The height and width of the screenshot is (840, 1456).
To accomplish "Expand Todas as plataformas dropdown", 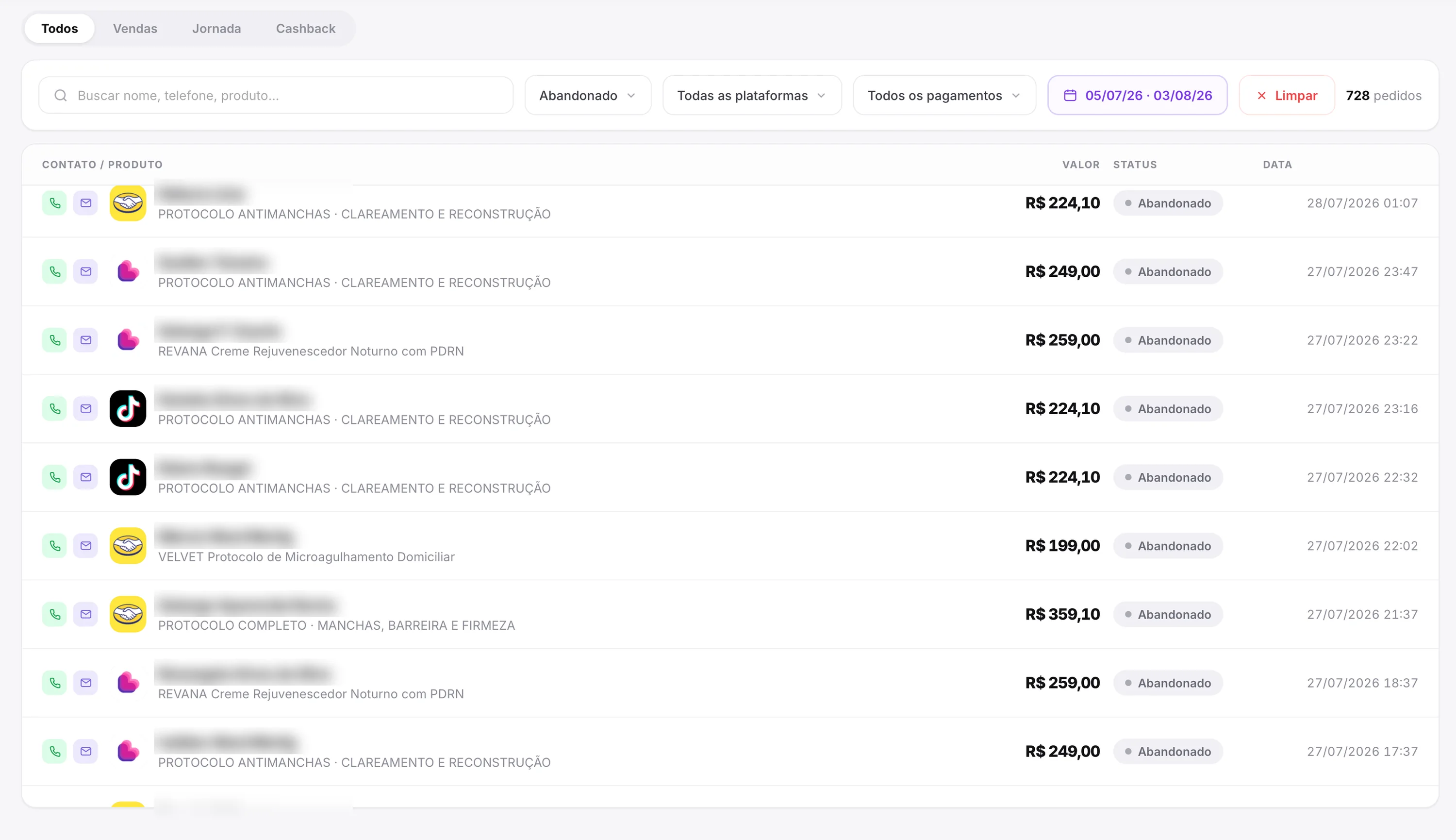I will pyautogui.click(x=752, y=95).
